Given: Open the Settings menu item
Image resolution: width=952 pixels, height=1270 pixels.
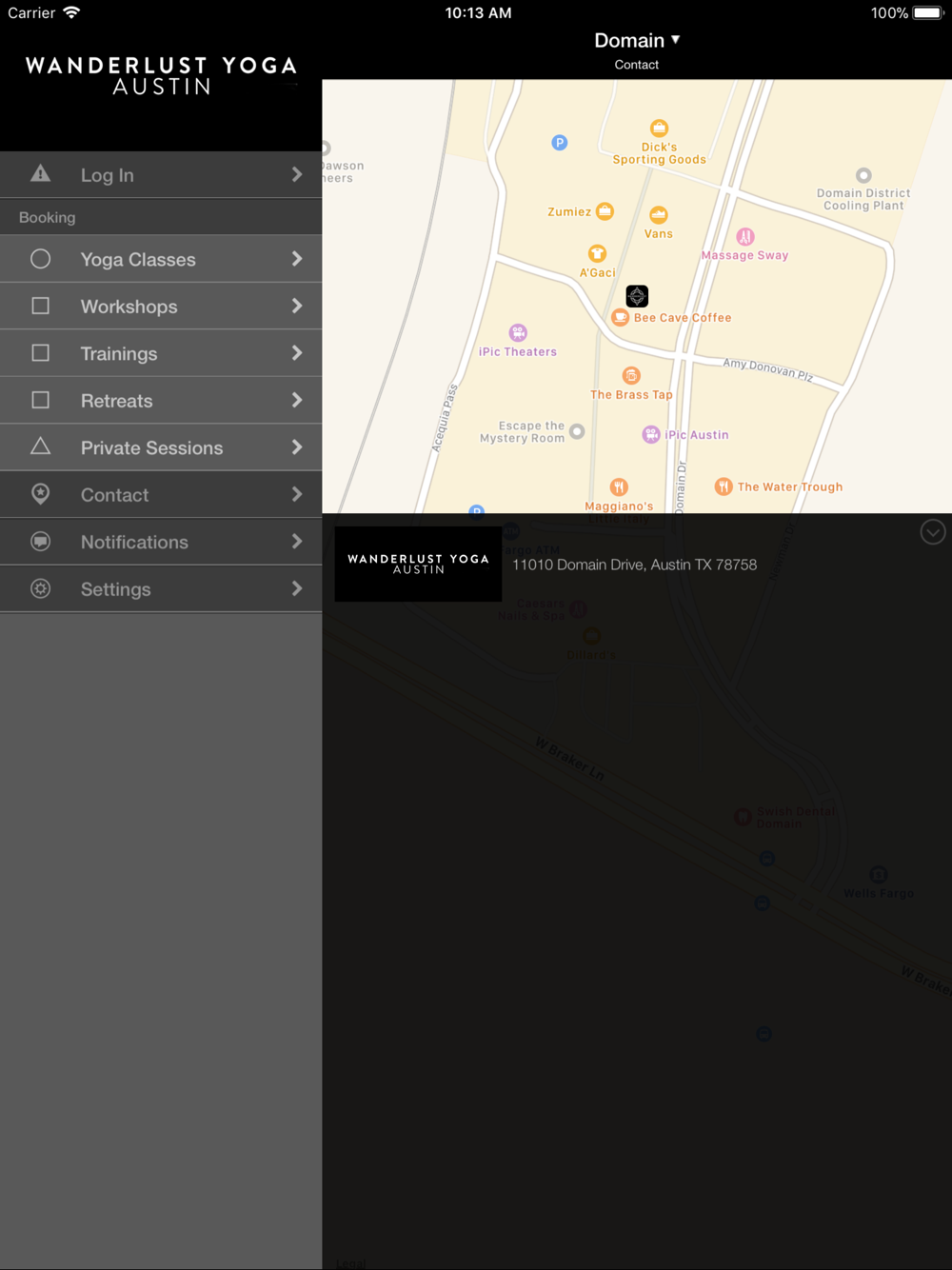Looking at the screenshot, I should coord(161,589).
